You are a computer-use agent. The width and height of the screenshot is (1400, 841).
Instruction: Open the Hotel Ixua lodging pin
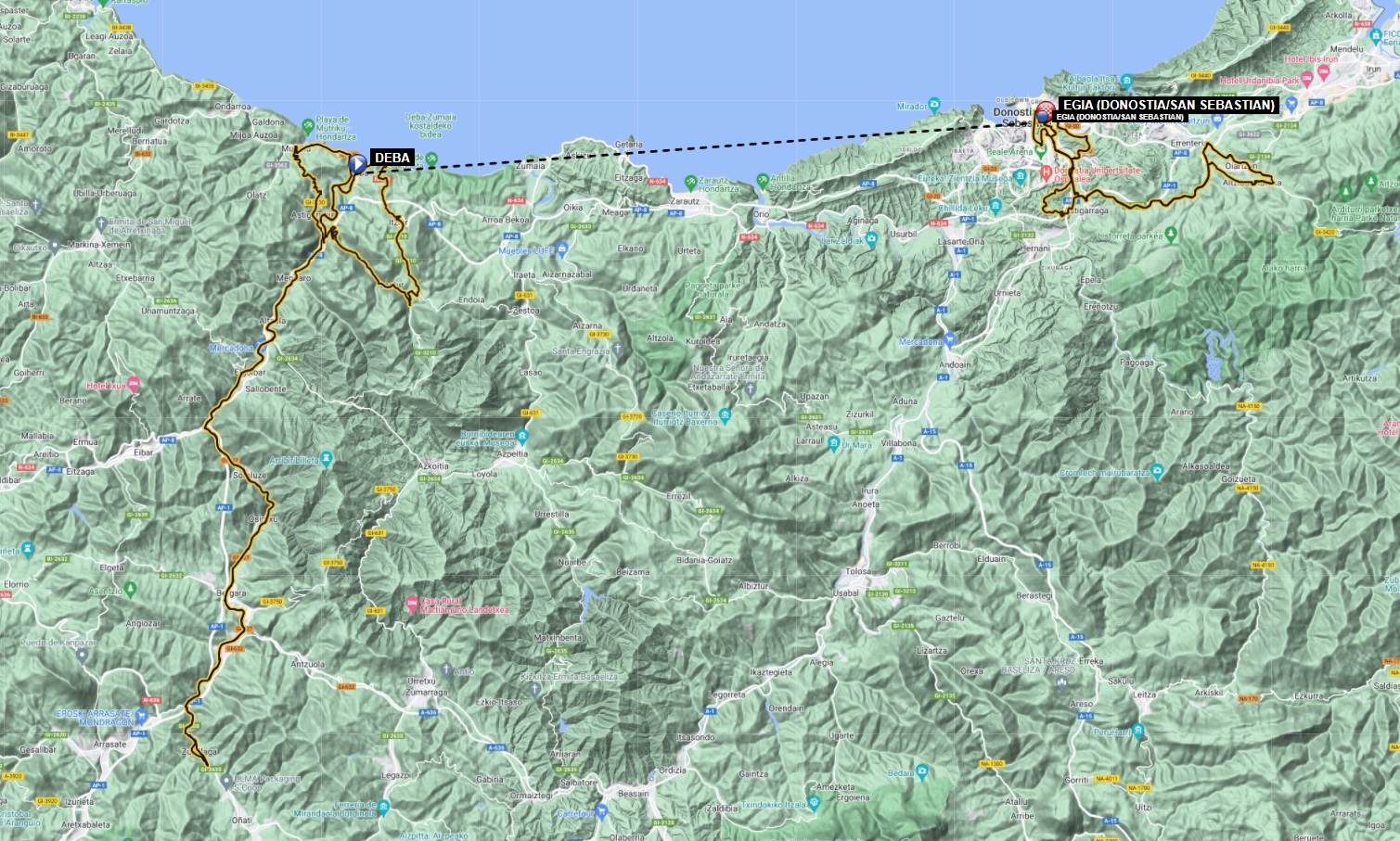135,385
